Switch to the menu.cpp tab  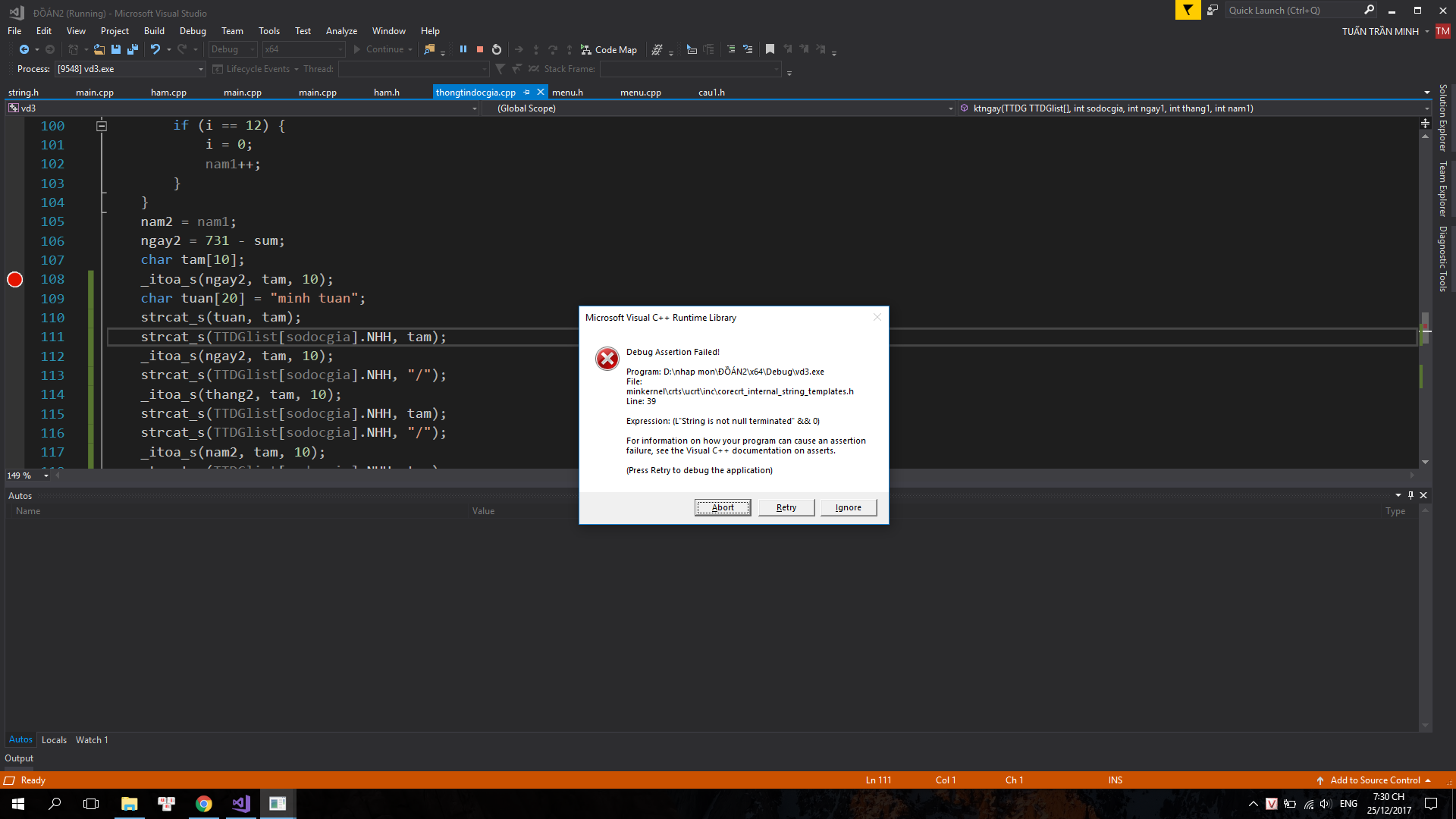(x=640, y=93)
